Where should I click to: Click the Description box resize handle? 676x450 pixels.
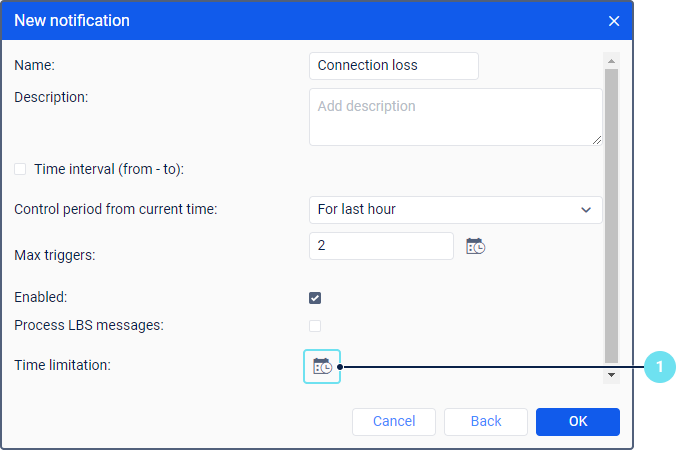click(597, 140)
